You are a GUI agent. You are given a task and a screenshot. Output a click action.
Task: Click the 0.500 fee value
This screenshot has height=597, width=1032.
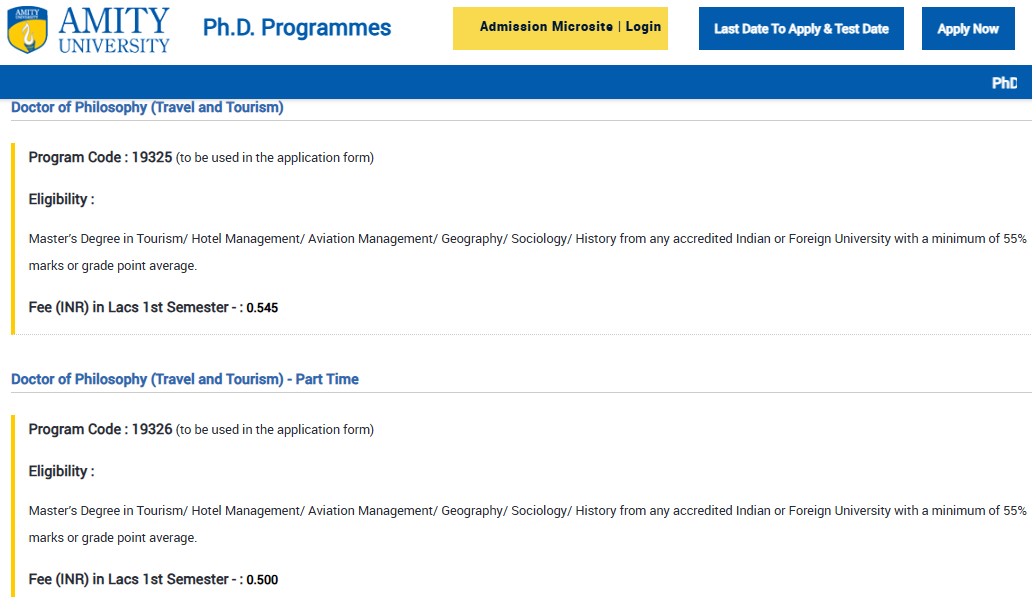click(262, 580)
